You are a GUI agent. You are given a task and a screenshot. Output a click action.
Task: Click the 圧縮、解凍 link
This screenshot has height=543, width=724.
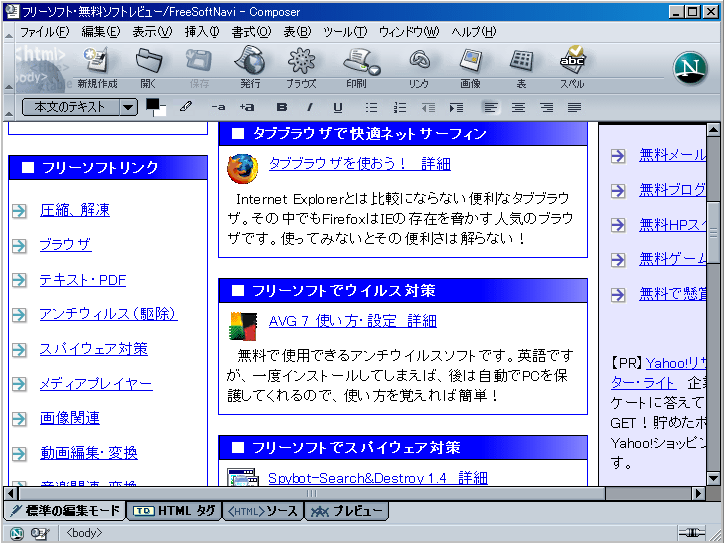[x=75, y=210]
